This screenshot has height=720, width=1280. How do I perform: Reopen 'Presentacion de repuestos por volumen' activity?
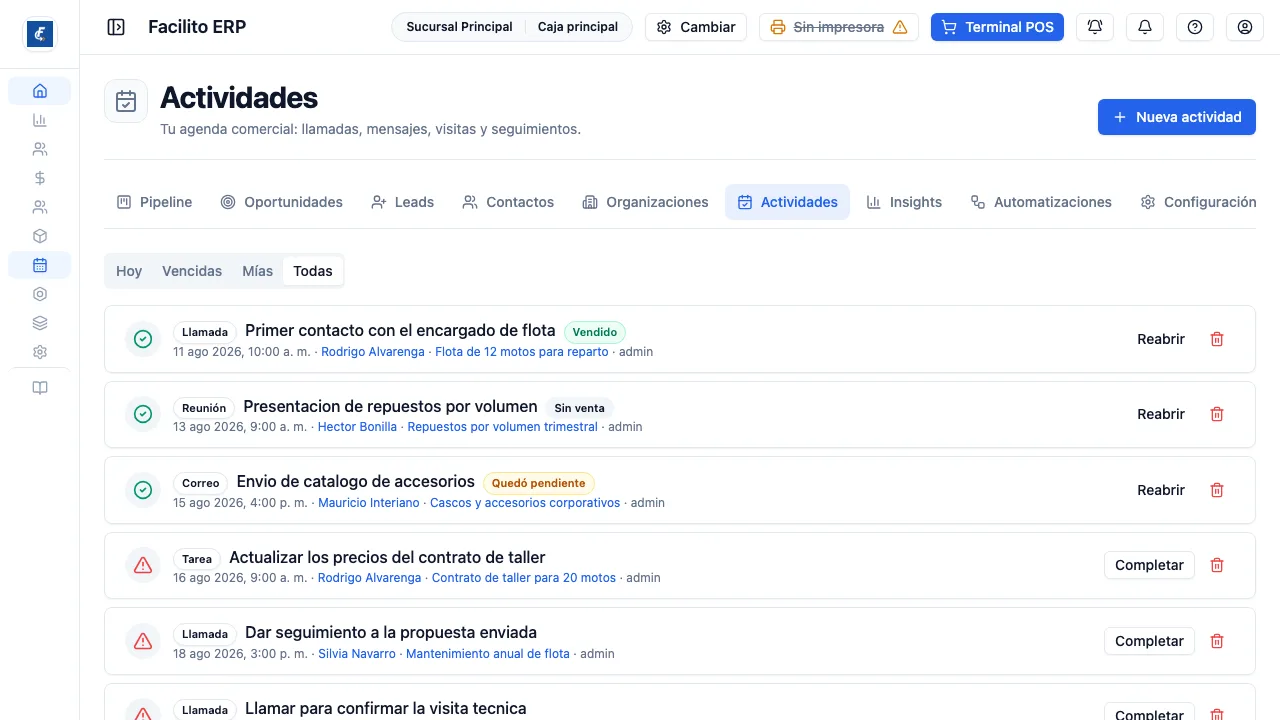coord(1161,414)
